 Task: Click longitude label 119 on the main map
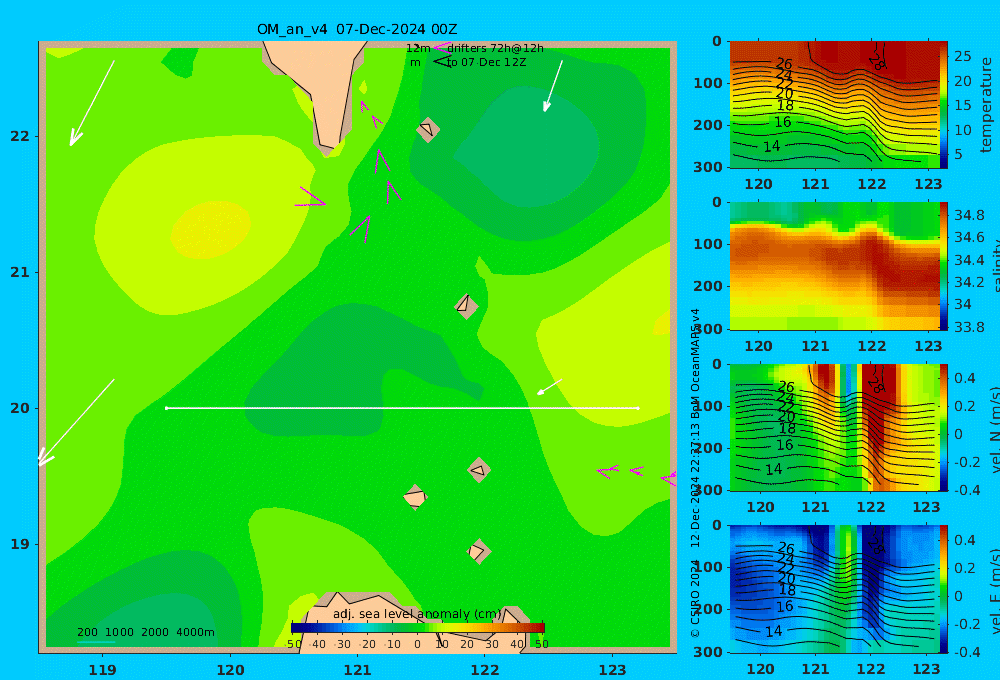[103, 670]
